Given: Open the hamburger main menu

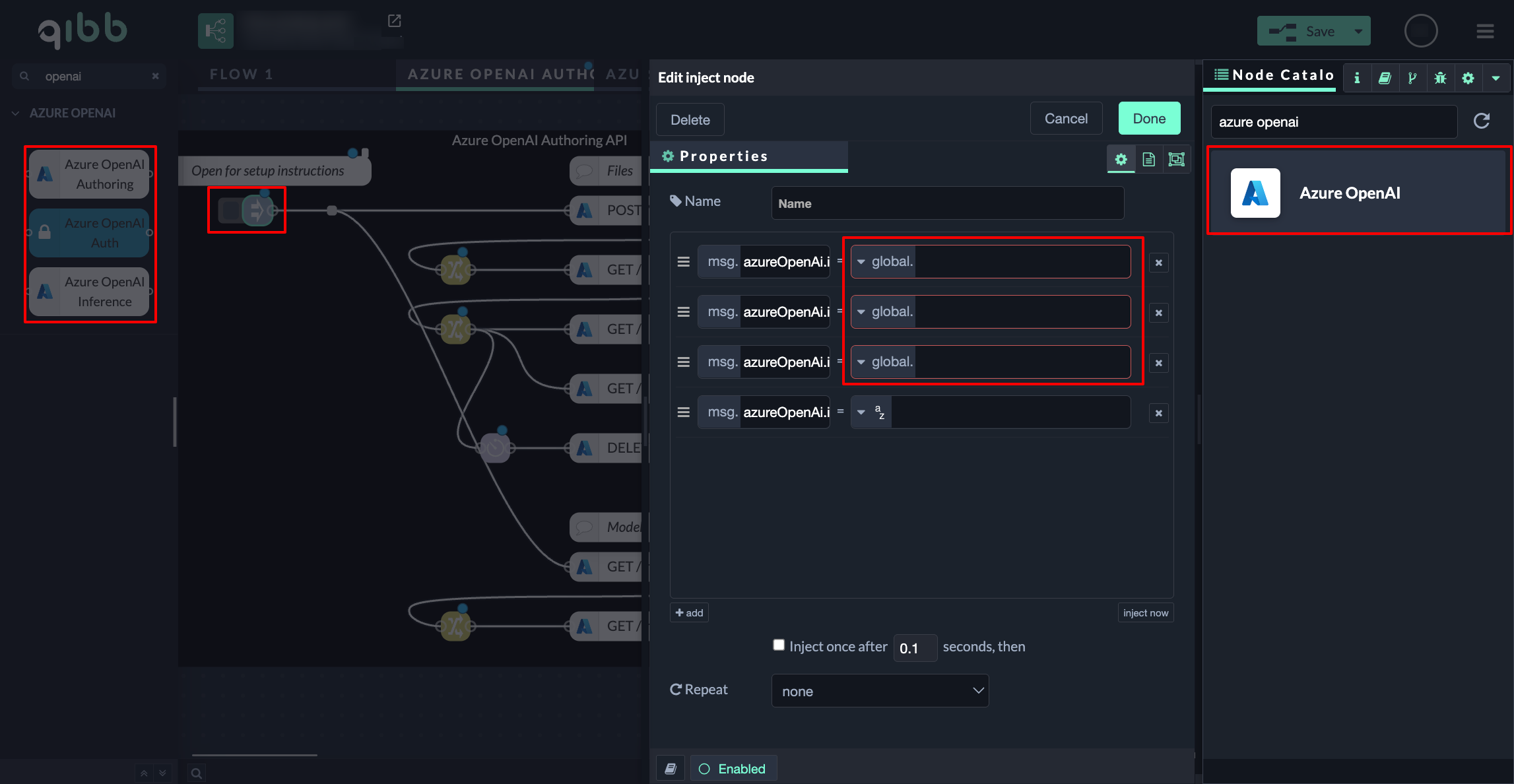Looking at the screenshot, I should (x=1485, y=31).
